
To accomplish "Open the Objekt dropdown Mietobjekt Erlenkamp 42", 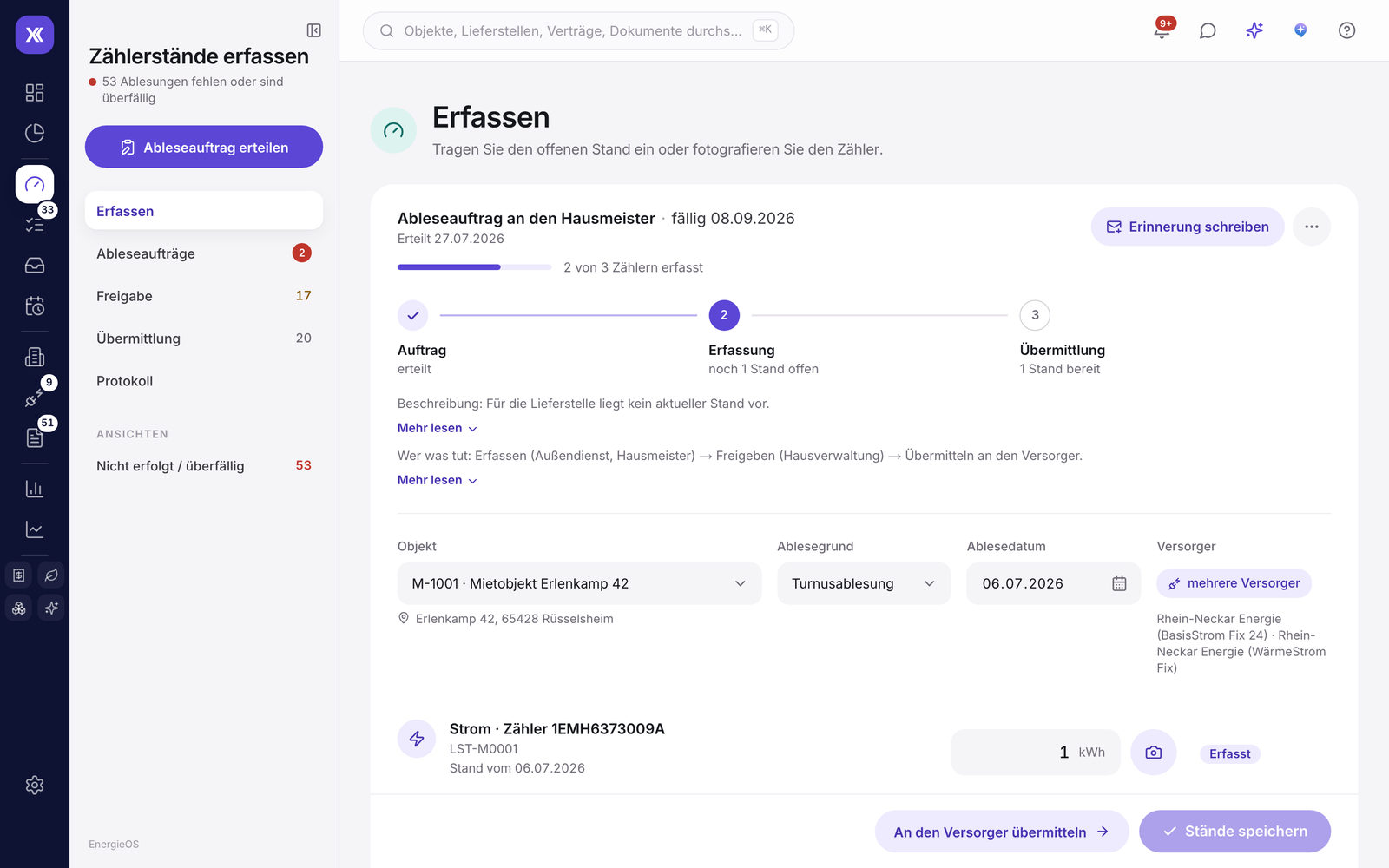I will tap(579, 583).
